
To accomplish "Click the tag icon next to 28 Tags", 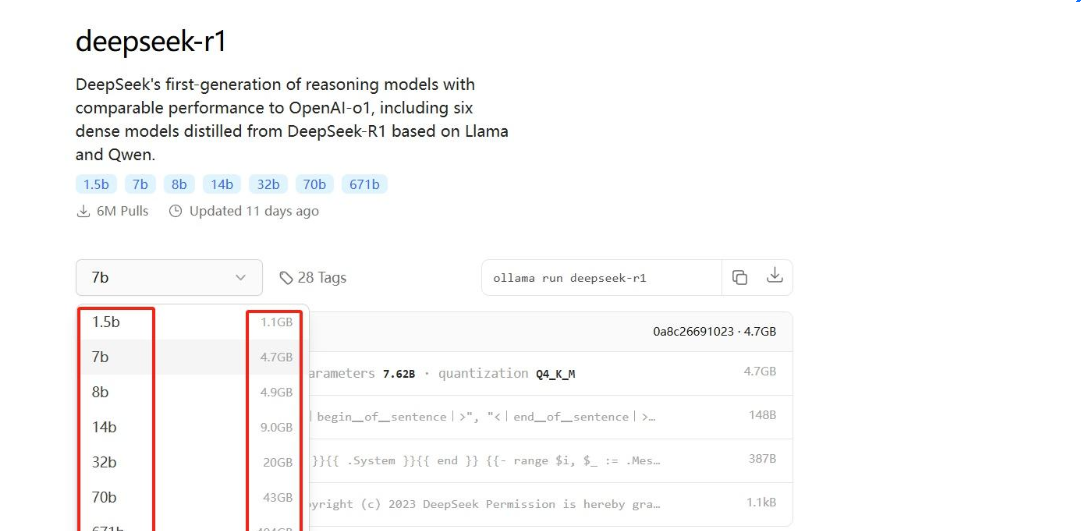I will pyautogui.click(x=286, y=278).
